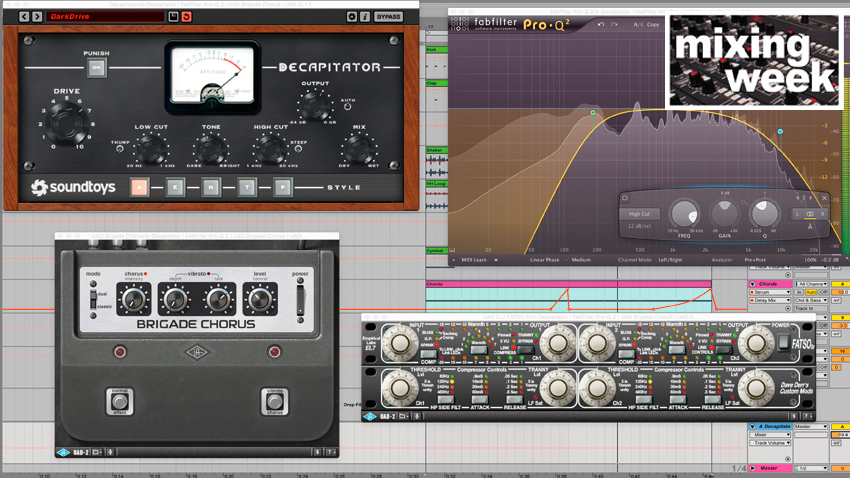Click Copy in the Pro-Q 2 header
This screenshot has width=850, height=478.
click(x=653, y=25)
